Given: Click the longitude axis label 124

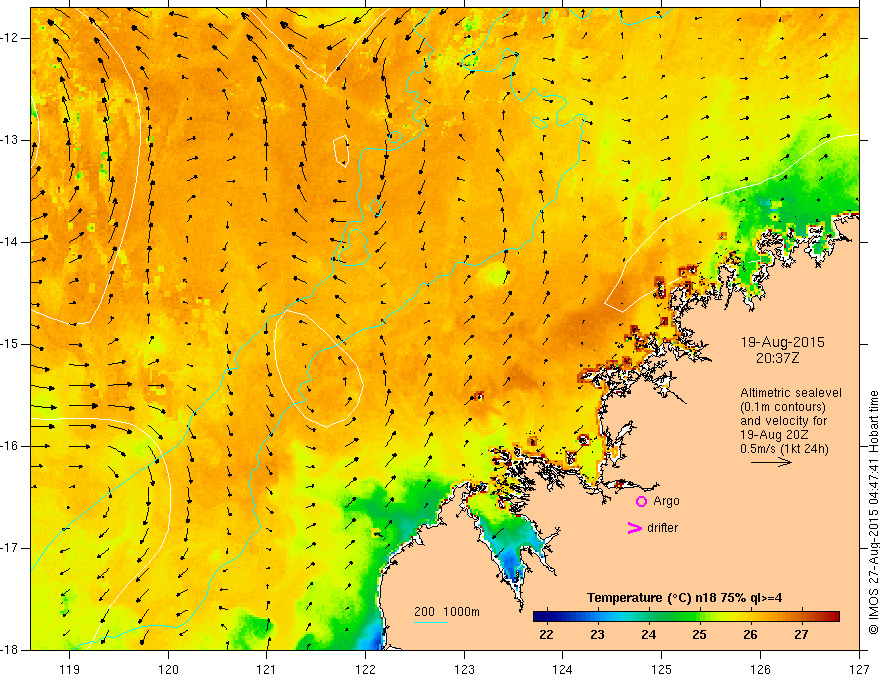Looking at the screenshot, I should (563, 669).
